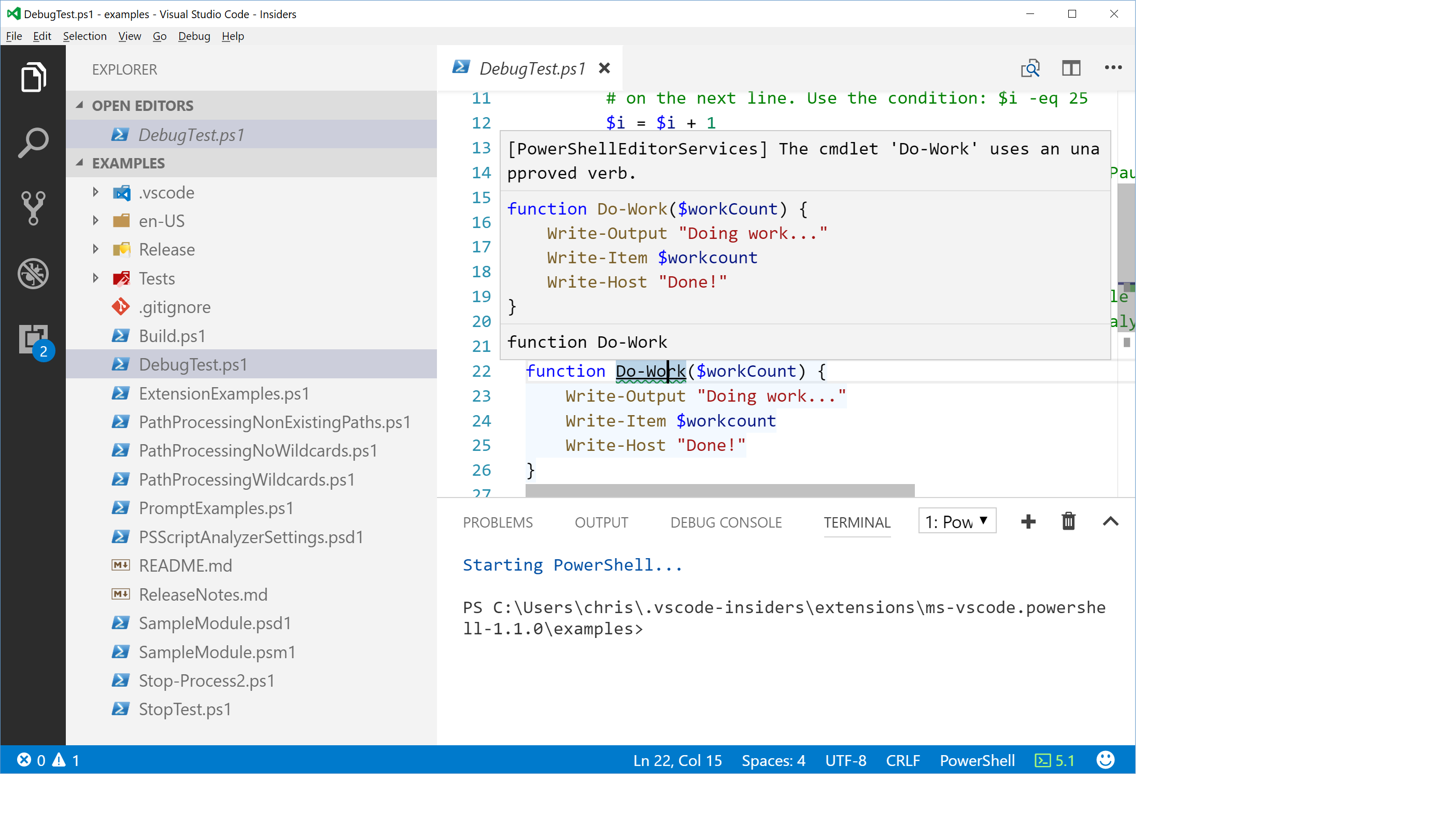Open PathProcessingNonExistingPaths.ps1

pyautogui.click(x=251, y=422)
